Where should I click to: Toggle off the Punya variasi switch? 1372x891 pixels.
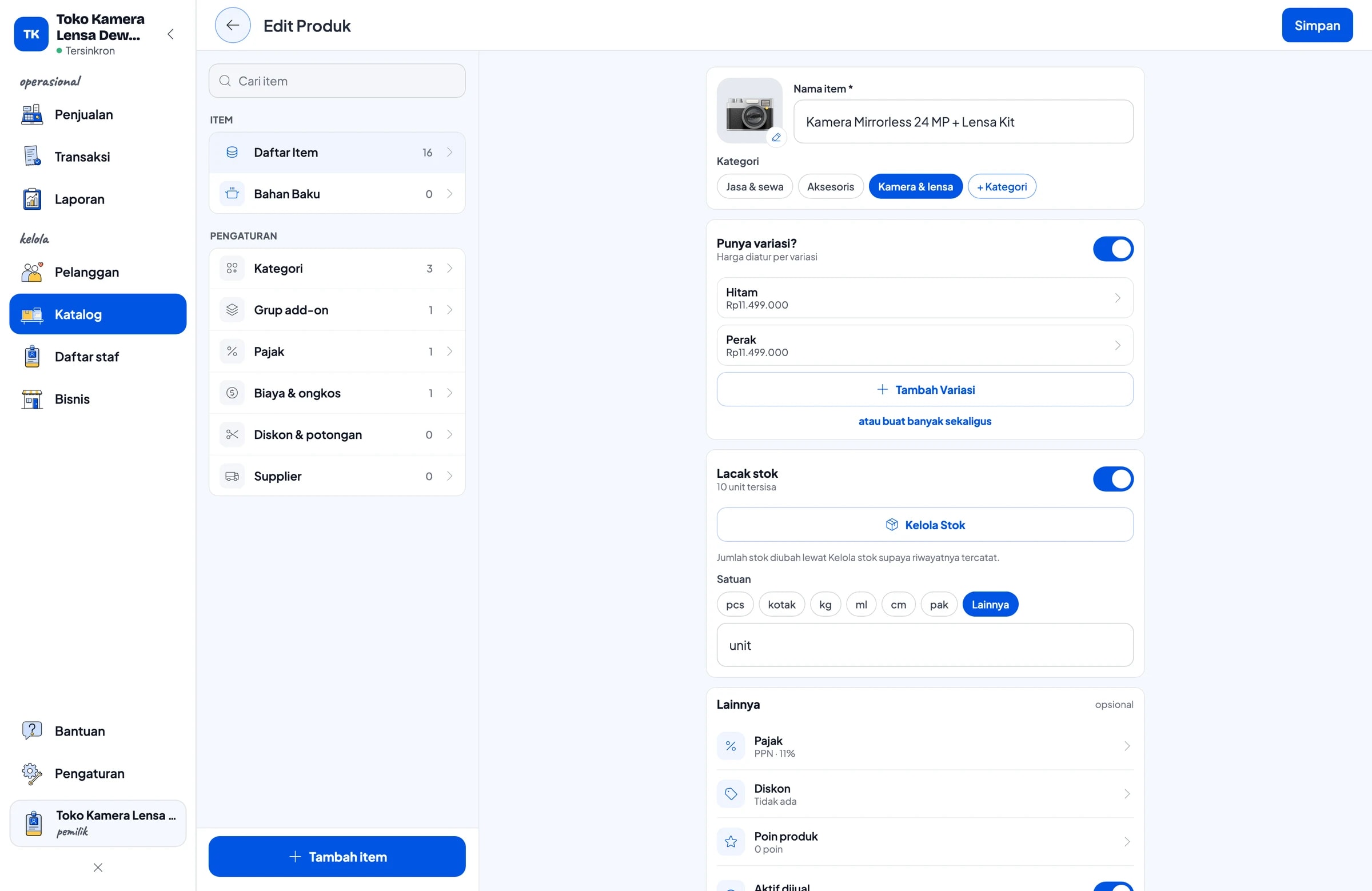pyautogui.click(x=1112, y=249)
